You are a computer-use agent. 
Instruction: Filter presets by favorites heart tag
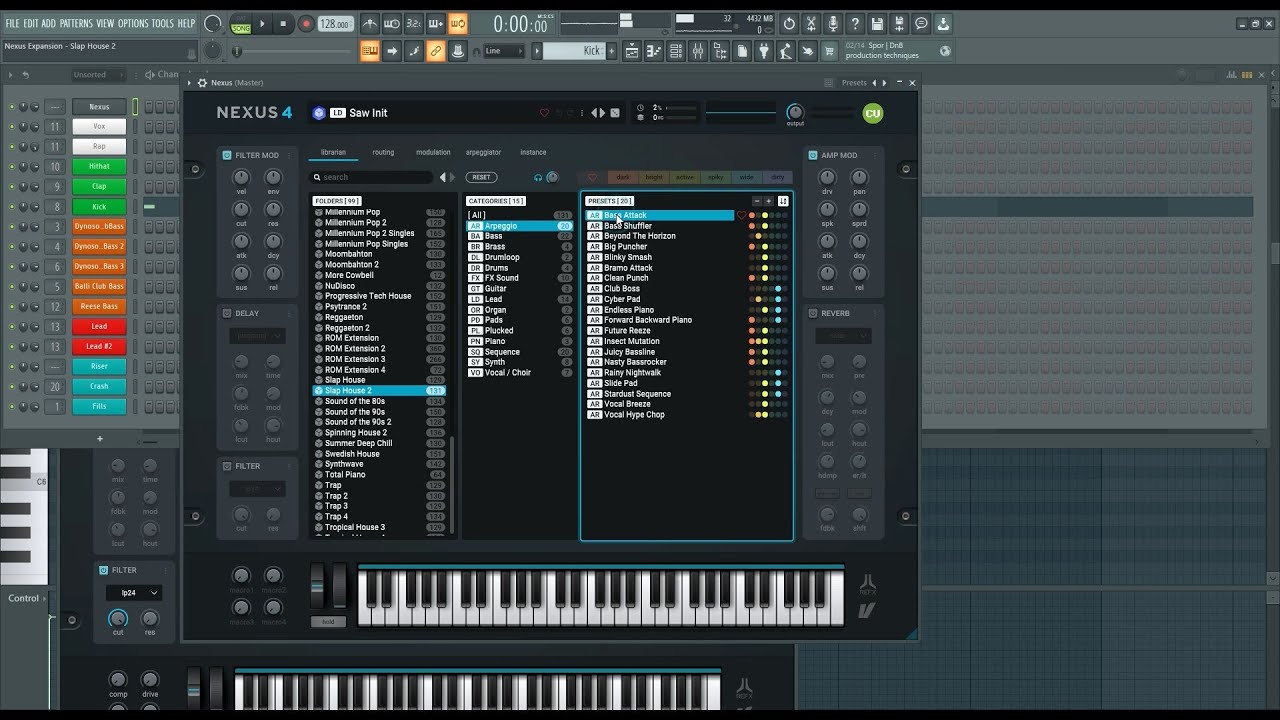click(592, 177)
